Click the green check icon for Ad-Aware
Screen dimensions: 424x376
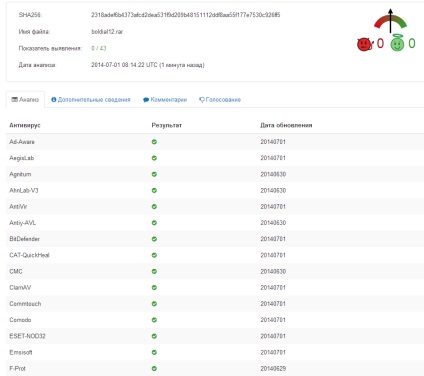click(154, 142)
